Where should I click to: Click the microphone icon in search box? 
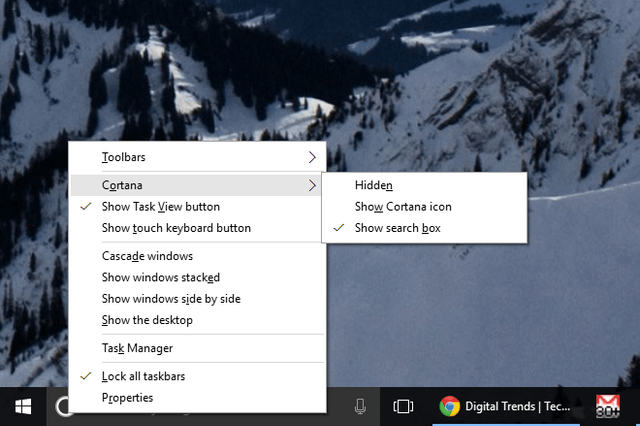(360, 406)
